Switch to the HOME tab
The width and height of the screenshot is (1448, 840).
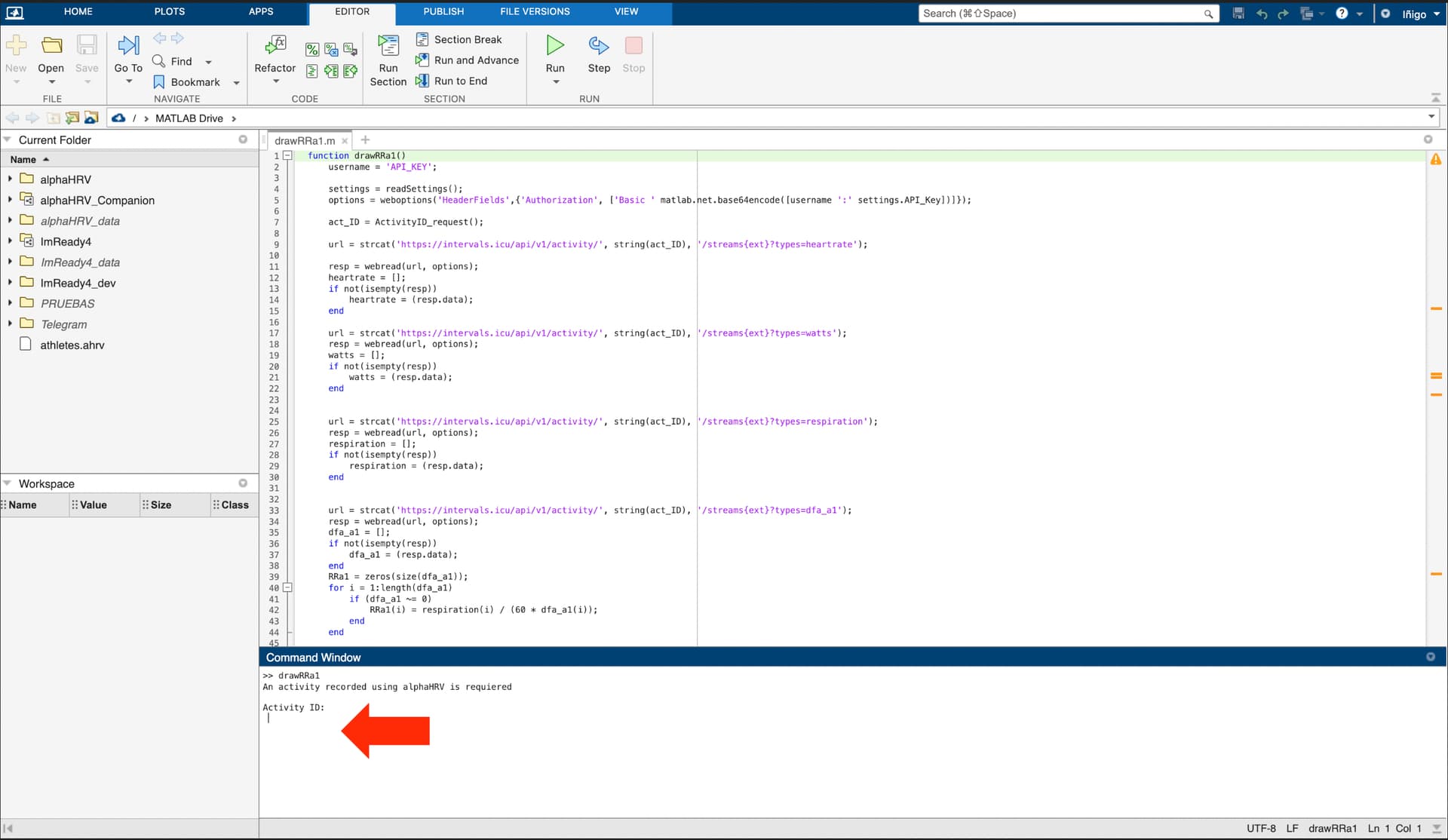78,11
